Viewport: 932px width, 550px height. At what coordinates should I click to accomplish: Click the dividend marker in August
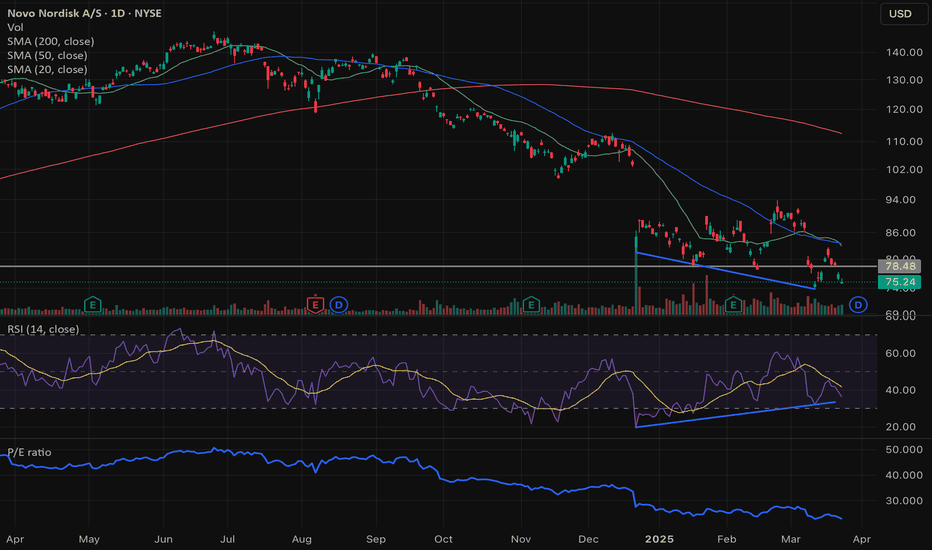tap(338, 305)
